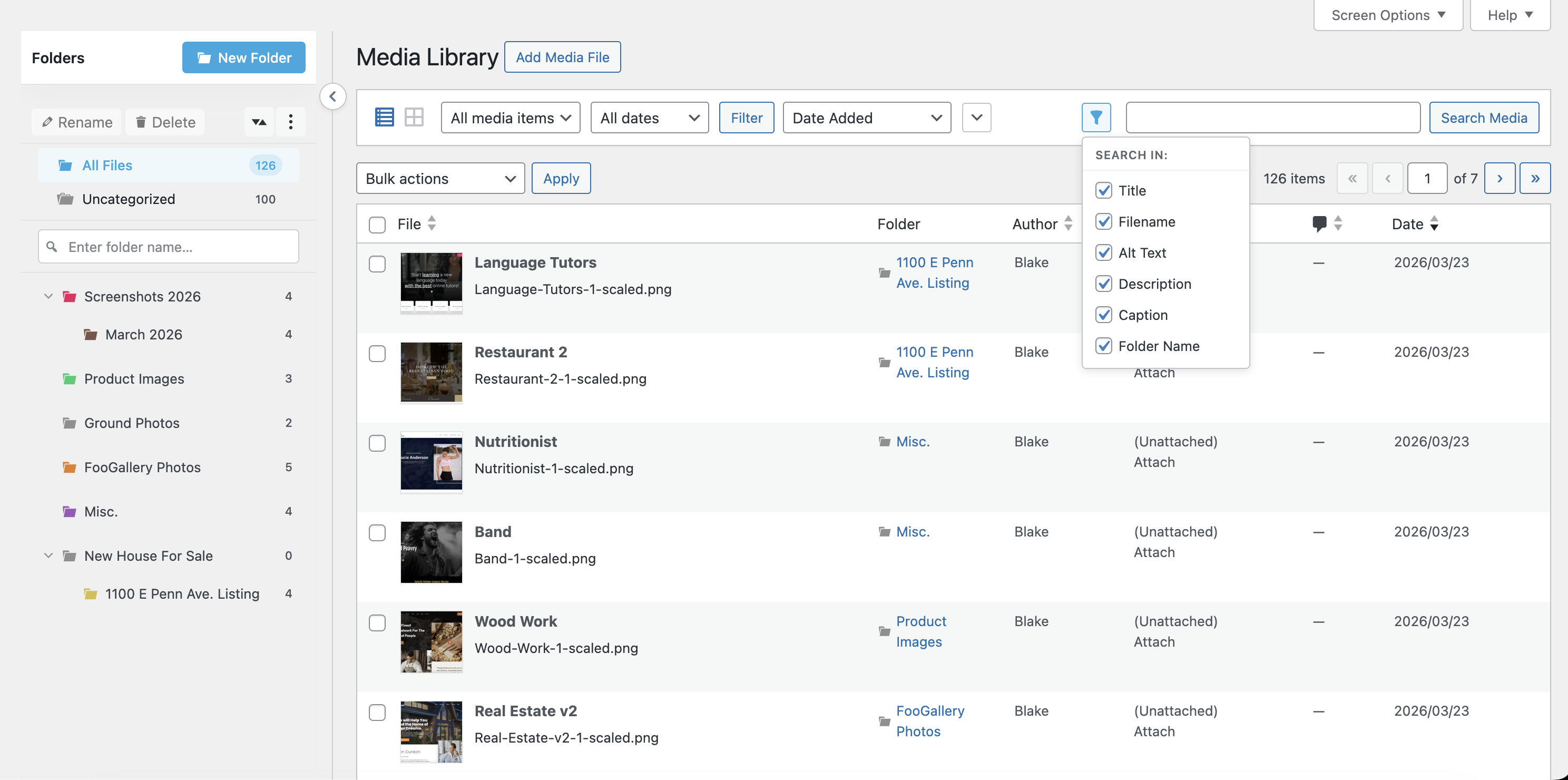Open Screen Options
The width and height of the screenshot is (1568, 780).
1388,15
